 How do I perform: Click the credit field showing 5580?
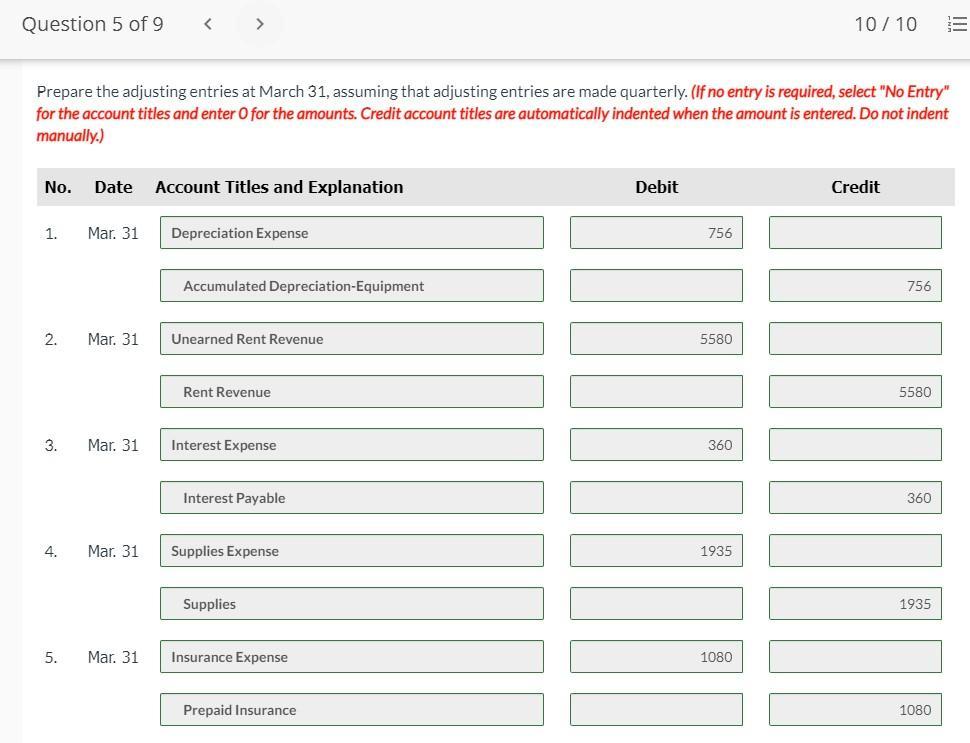[x=855, y=392]
